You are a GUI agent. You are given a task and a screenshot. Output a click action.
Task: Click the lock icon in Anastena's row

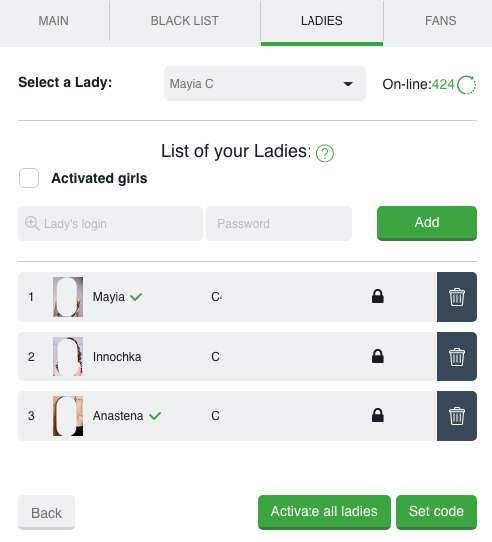coord(378,415)
